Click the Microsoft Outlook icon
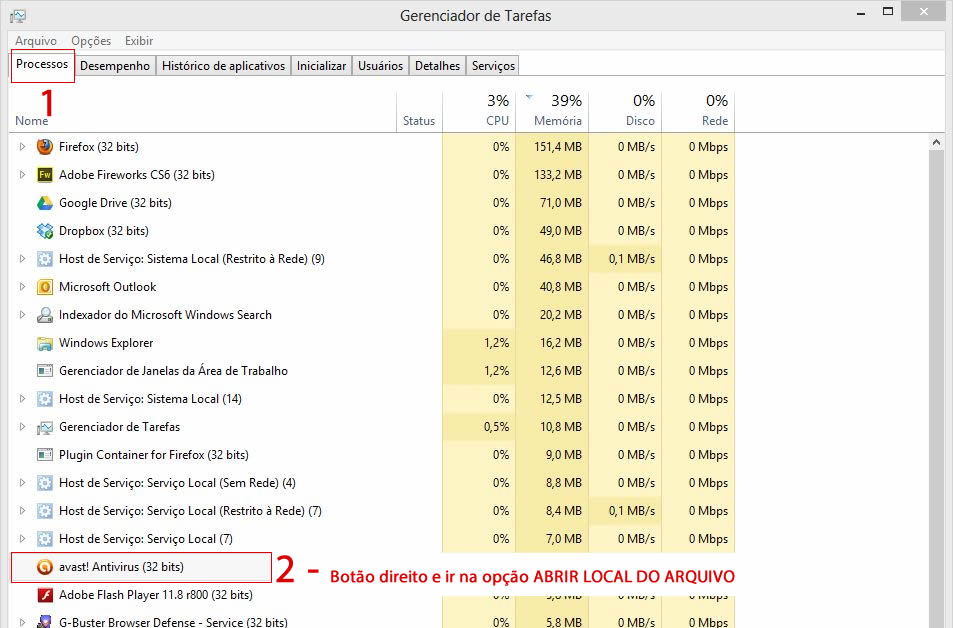This screenshot has width=953, height=628. (x=44, y=287)
